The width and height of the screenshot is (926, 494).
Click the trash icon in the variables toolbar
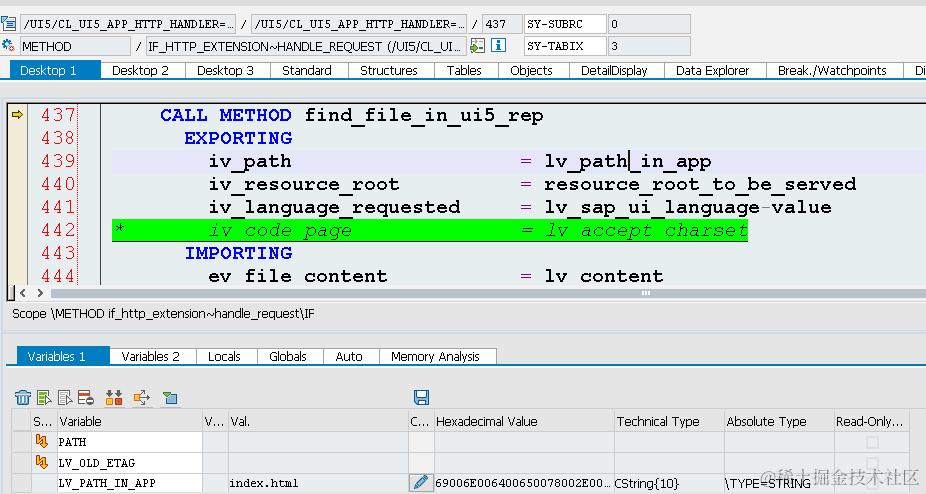pos(23,398)
